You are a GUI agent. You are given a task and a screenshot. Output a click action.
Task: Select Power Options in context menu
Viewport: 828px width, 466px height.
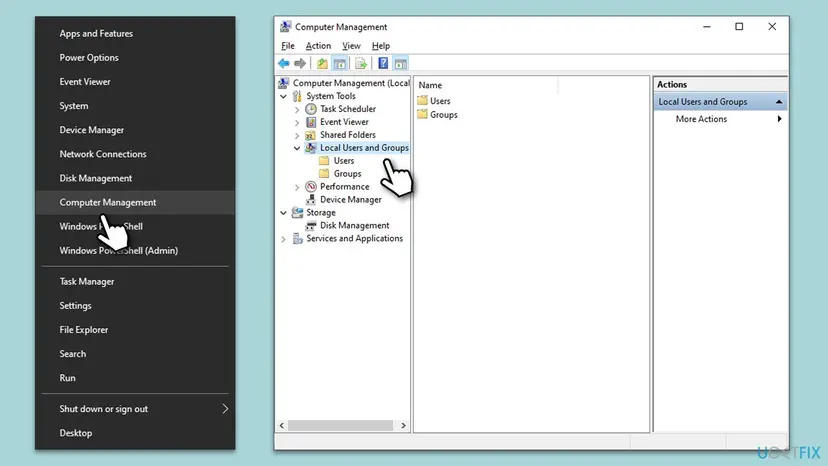pos(135,58)
